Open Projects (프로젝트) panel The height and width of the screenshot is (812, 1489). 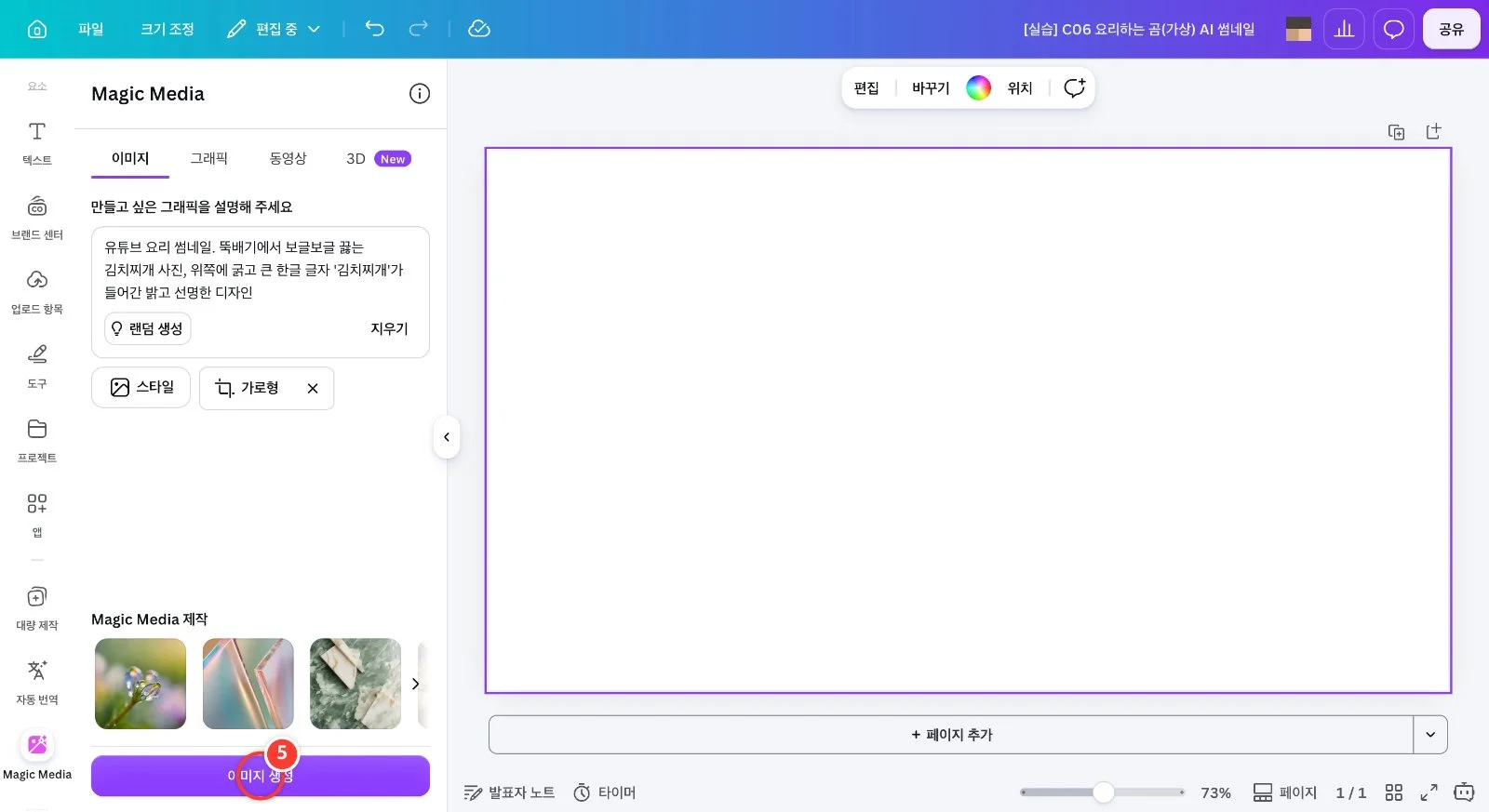tap(37, 440)
